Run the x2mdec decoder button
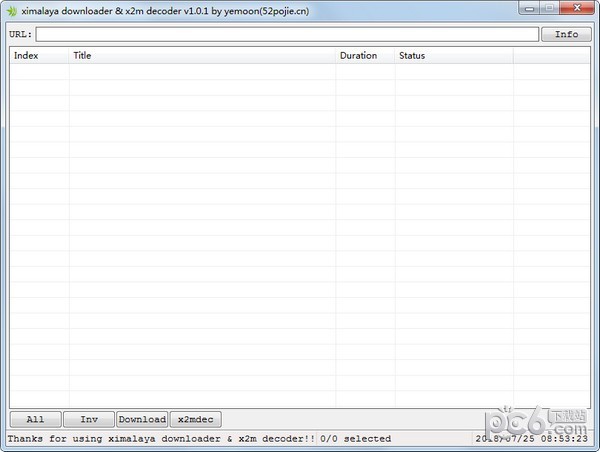This screenshot has width=600, height=452. click(x=196, y=419)
